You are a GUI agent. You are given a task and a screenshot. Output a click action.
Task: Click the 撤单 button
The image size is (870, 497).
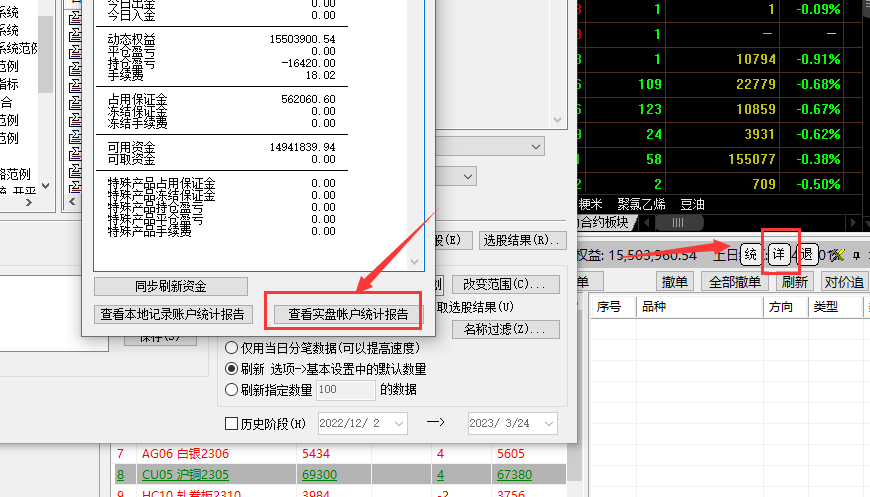pos(675,282)
